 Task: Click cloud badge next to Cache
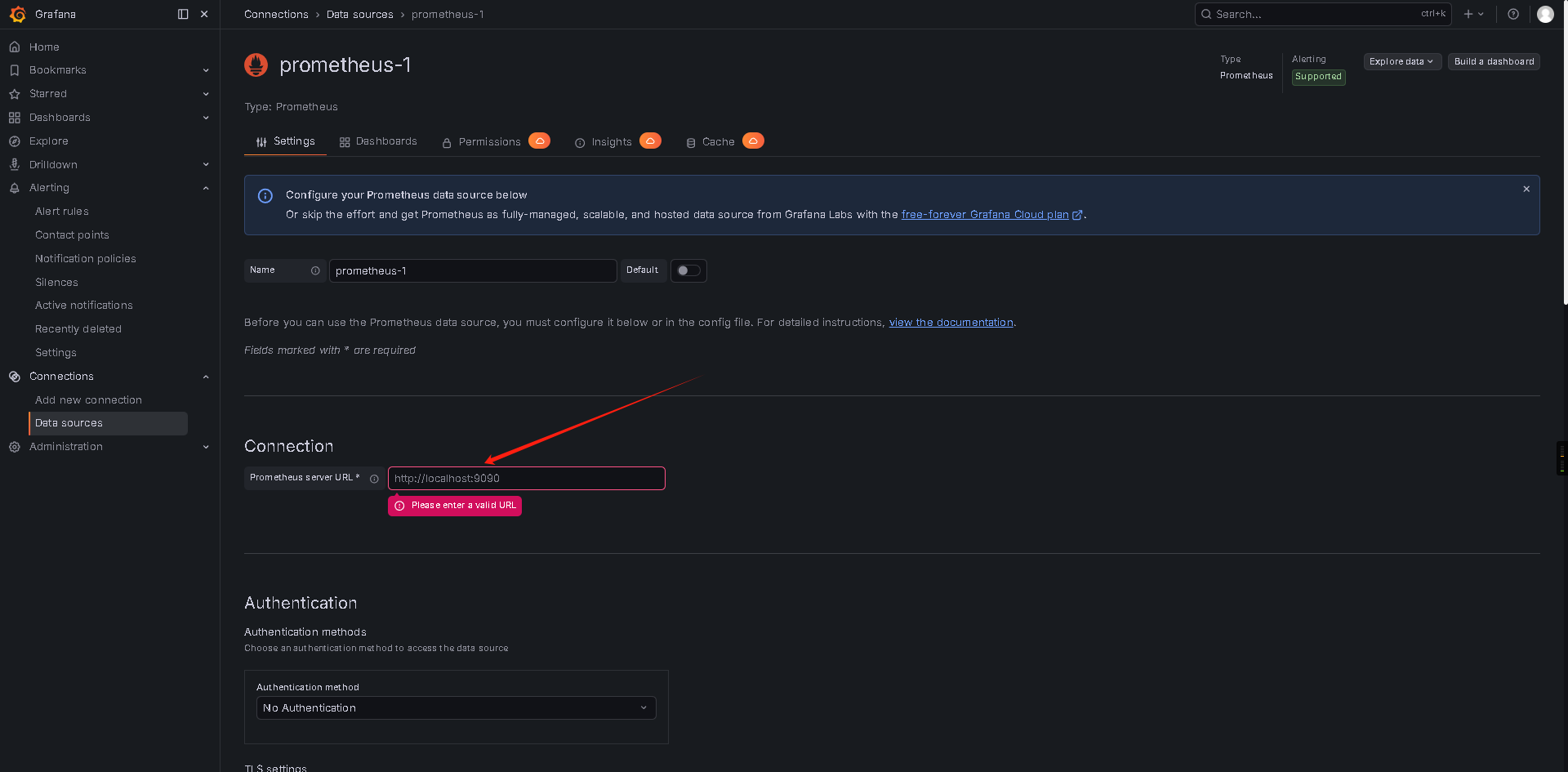pos(754,141)
